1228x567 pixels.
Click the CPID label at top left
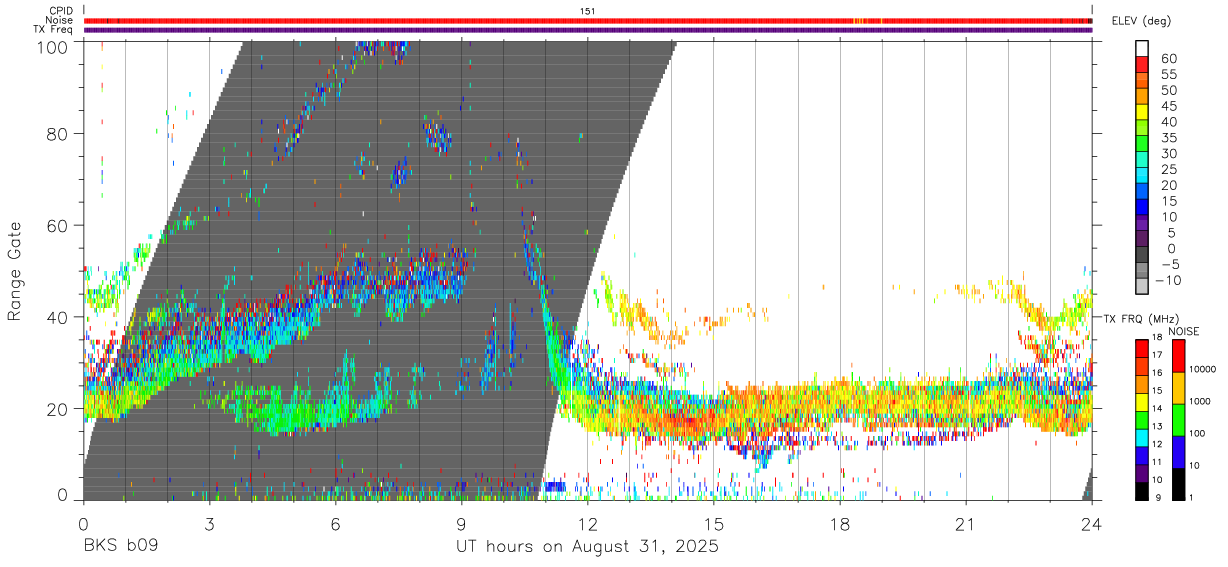coord(60,11)
